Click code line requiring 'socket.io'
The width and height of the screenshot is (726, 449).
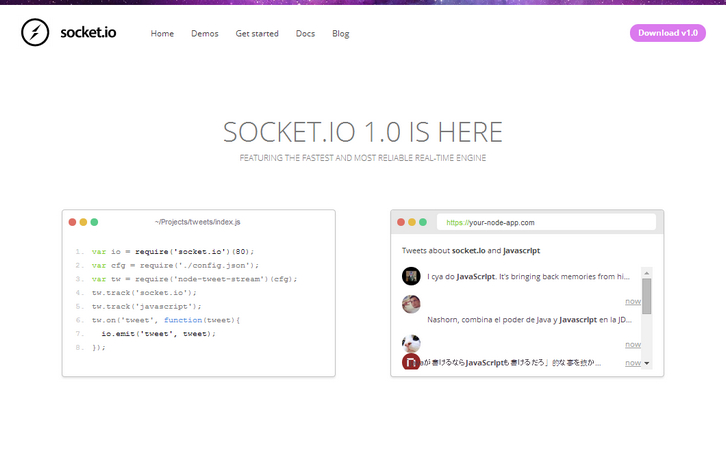173,252
